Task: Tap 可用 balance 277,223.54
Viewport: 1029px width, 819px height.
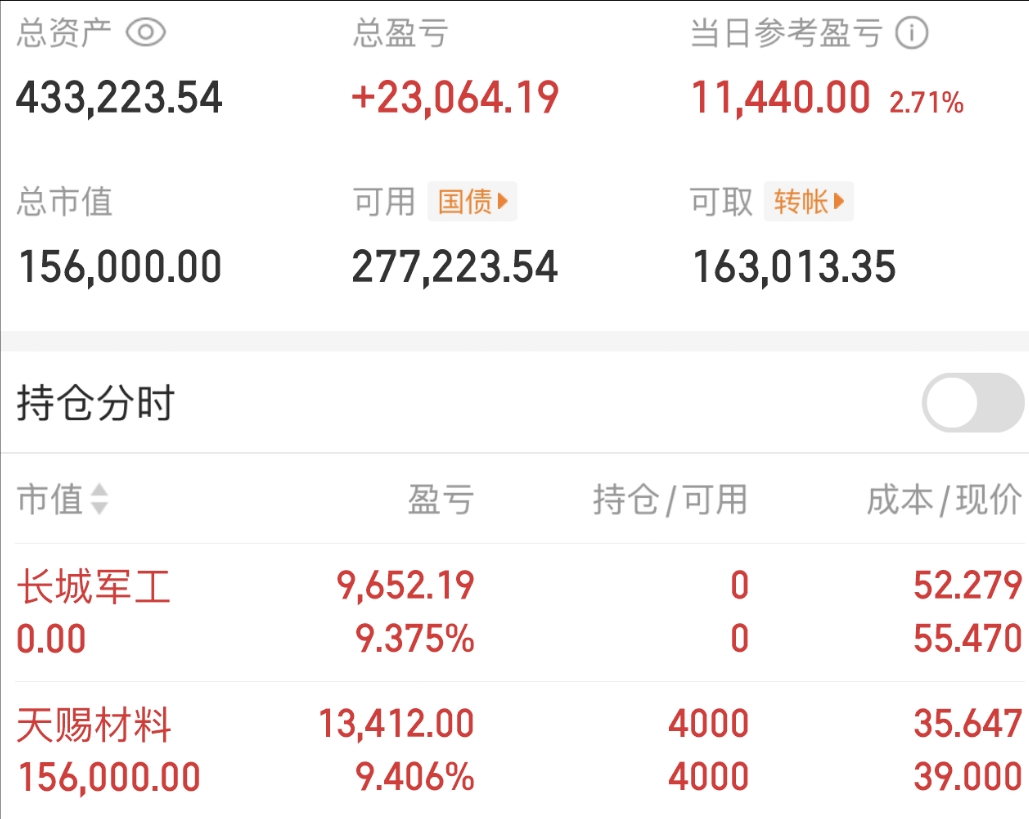Action: click(455, 267)
